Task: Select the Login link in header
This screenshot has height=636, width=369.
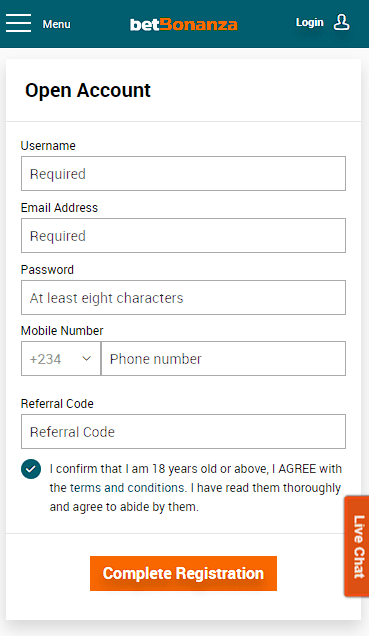Action: (x=309, y=22)
